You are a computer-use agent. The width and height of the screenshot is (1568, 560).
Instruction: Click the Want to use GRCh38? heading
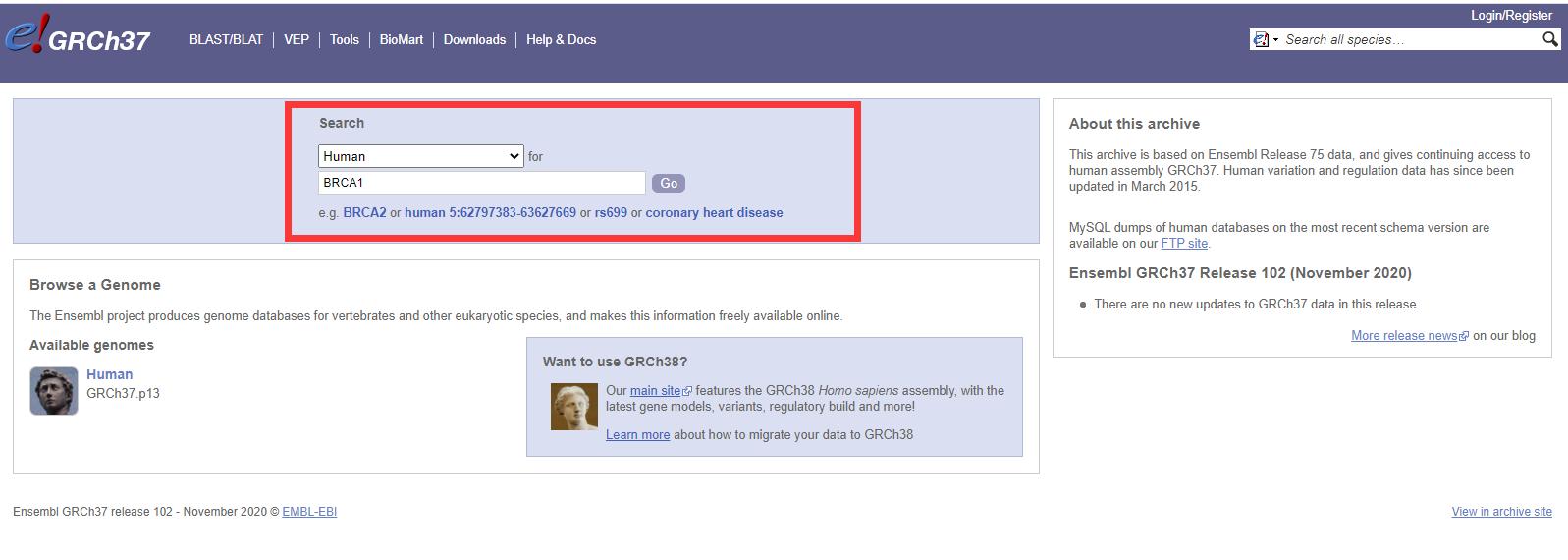[615, 362]
